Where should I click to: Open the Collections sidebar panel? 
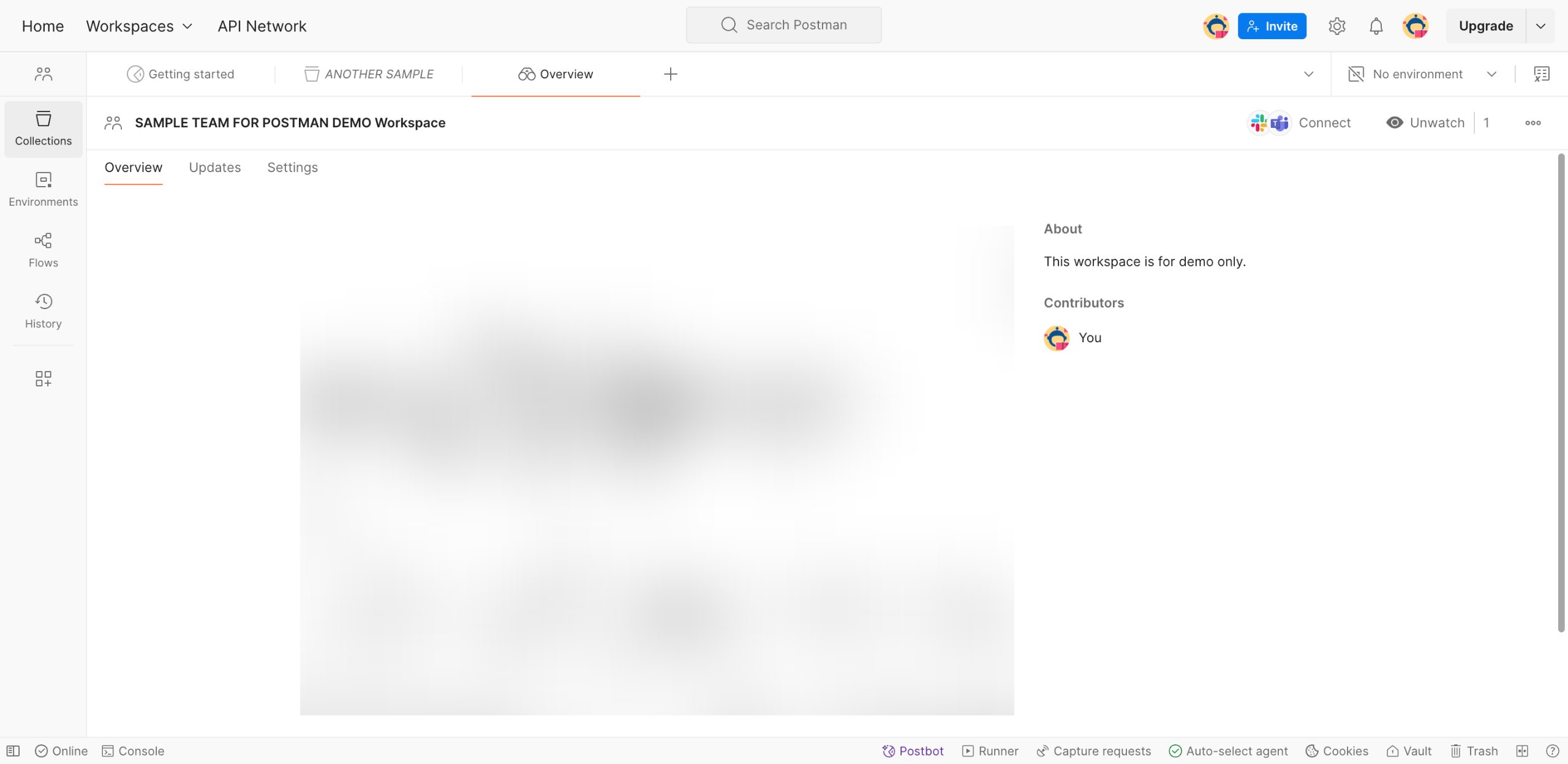coord(43,129)
